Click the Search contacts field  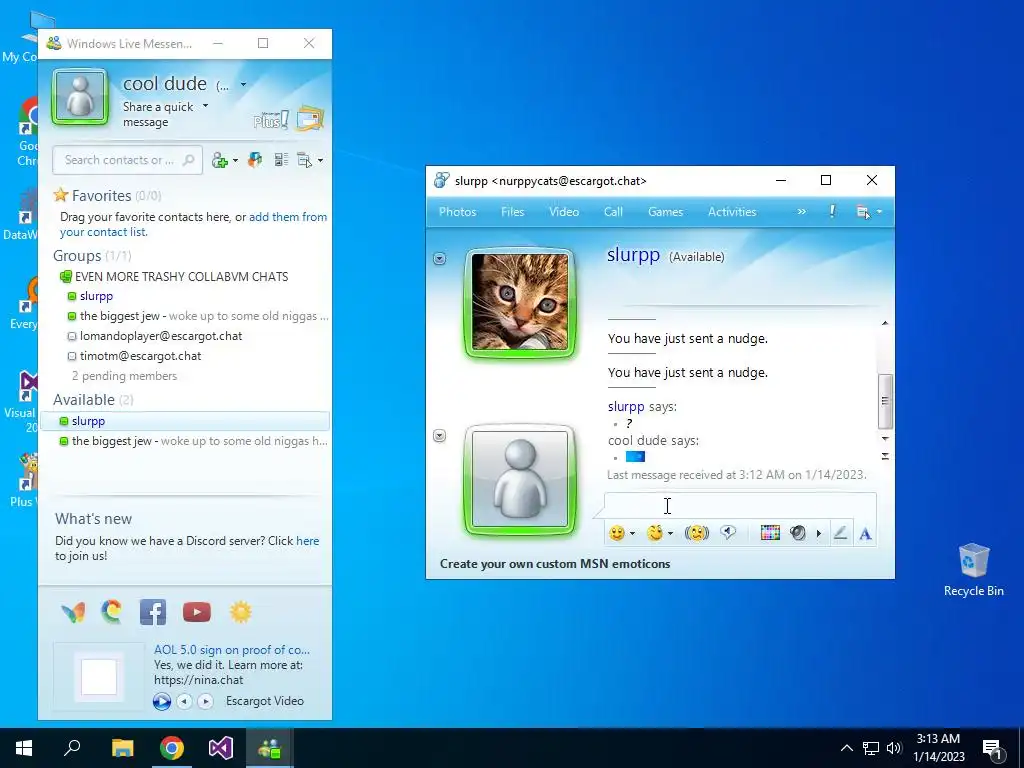[x=127, y=160]
